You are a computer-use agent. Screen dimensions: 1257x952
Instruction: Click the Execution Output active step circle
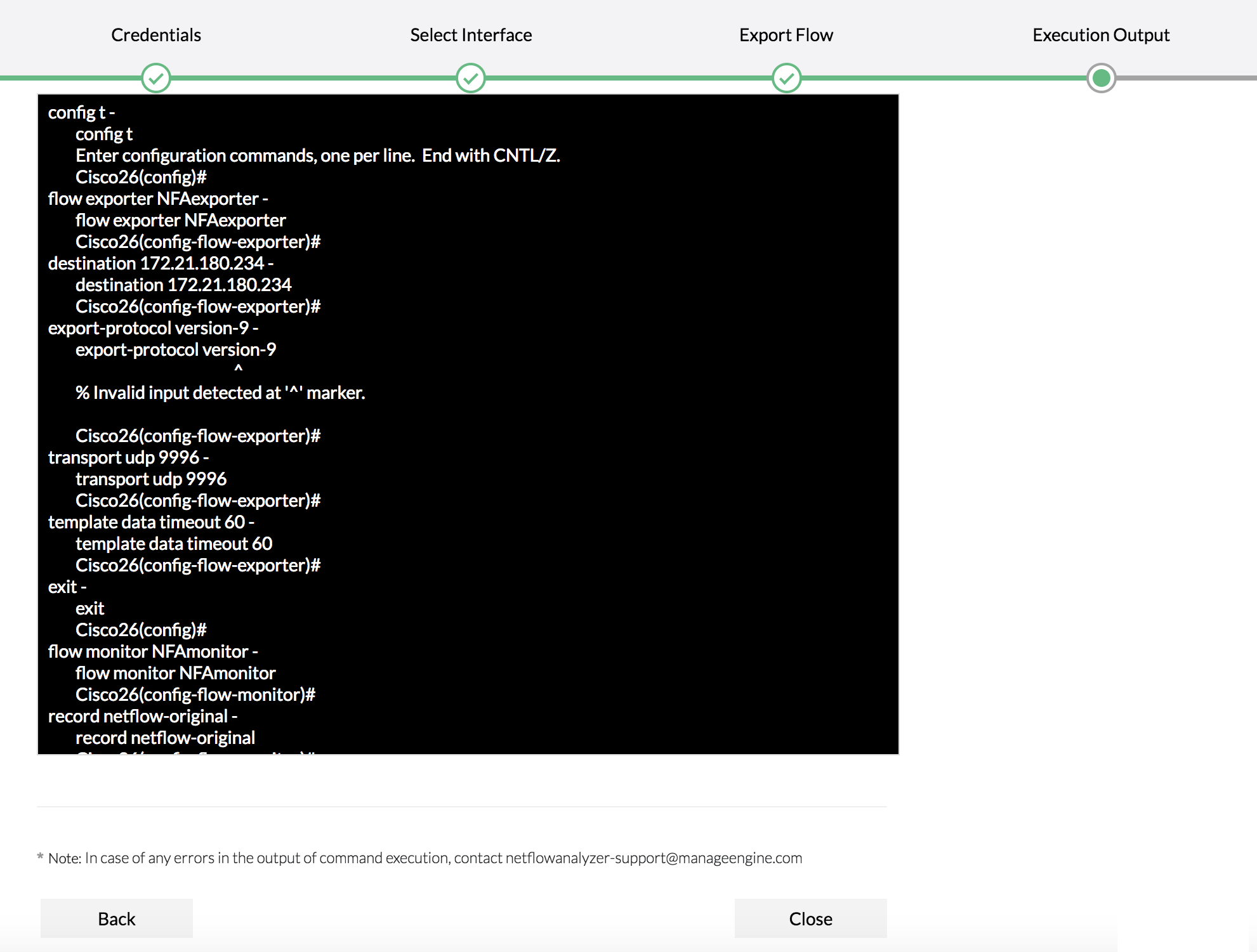(x=1101, y=78)
